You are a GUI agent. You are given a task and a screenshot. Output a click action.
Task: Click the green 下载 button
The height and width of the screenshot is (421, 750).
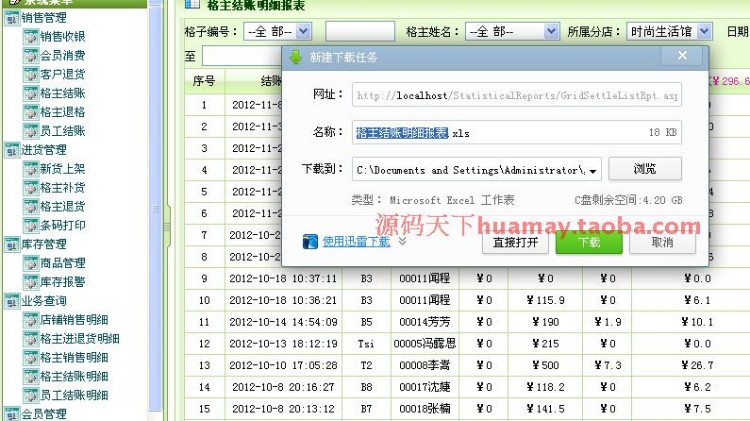pos(589,243)
